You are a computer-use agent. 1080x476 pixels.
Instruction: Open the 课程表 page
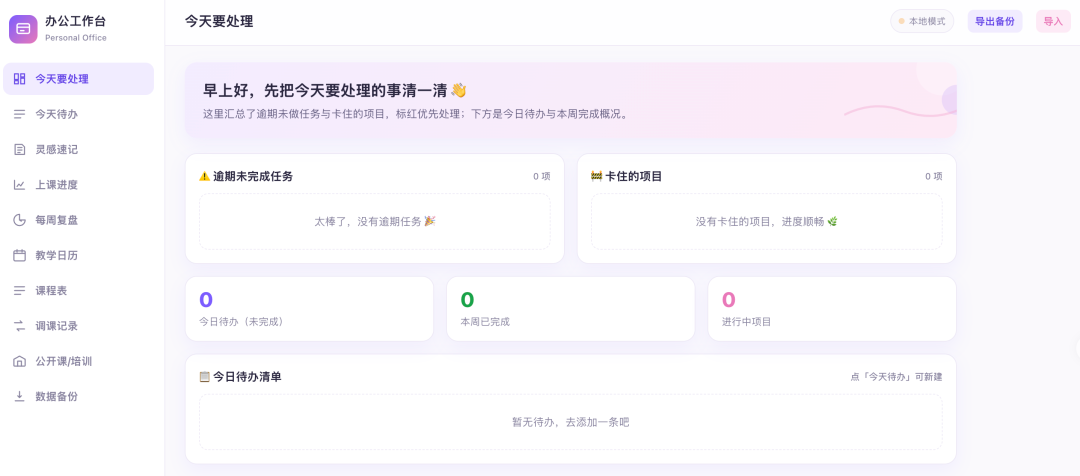point(79,291)
